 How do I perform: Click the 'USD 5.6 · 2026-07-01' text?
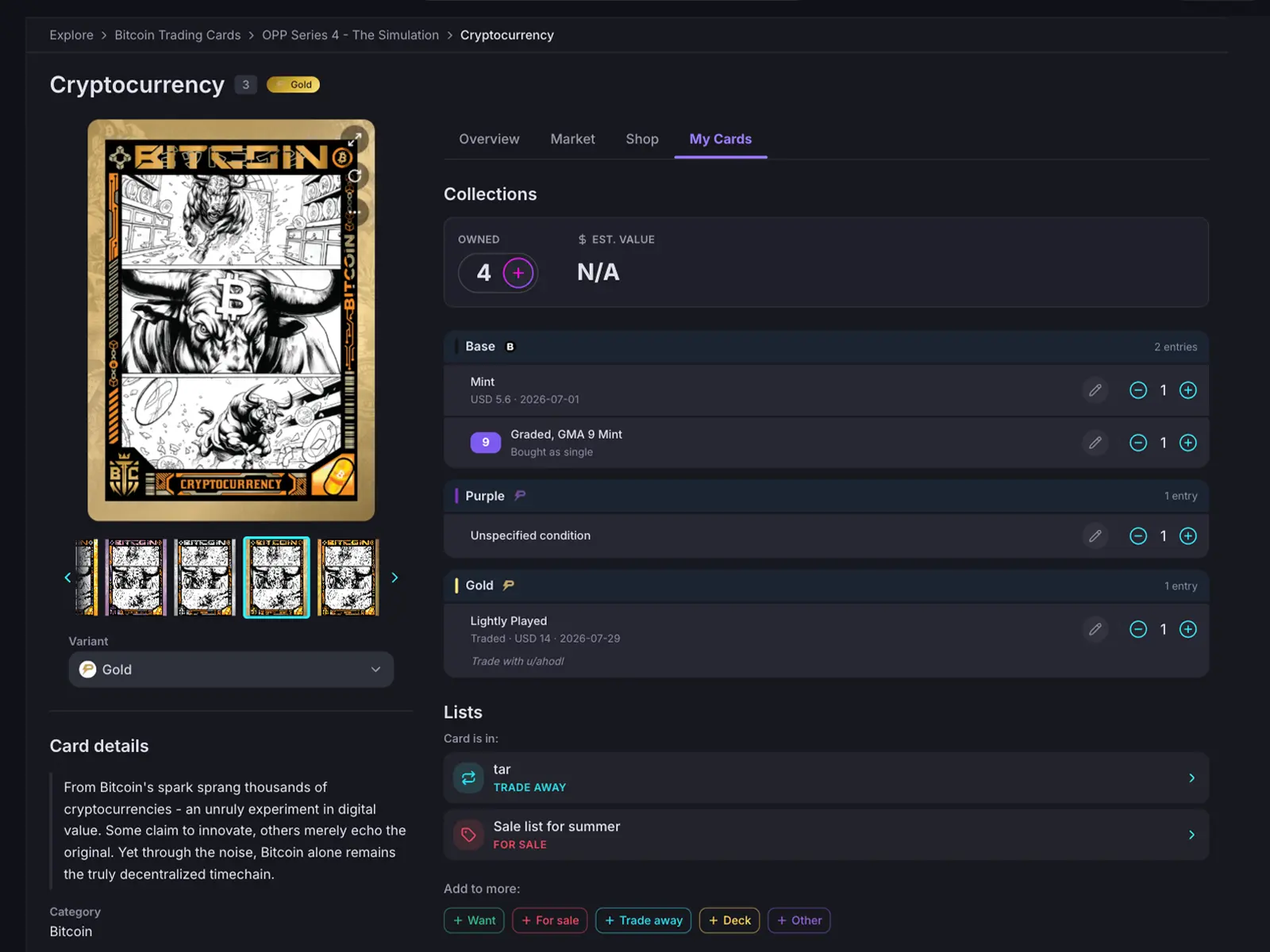525,400
